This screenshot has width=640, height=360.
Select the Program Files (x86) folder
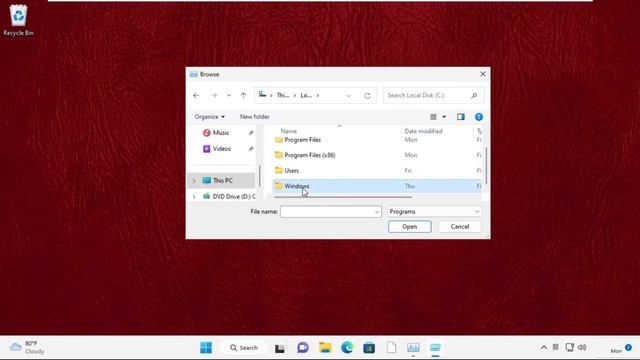pos(310,155)
